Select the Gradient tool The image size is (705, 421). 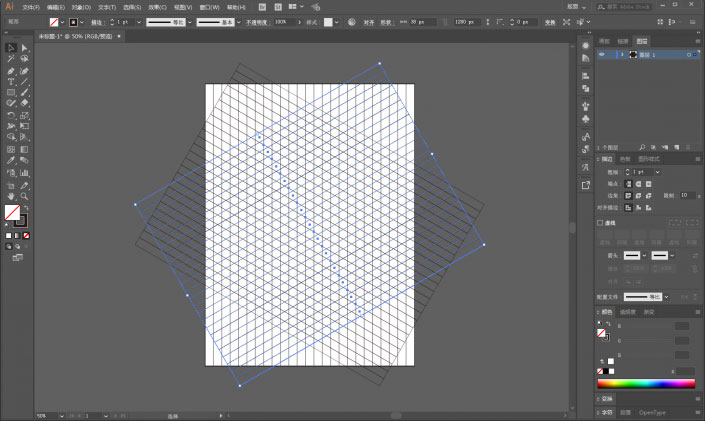24,149
